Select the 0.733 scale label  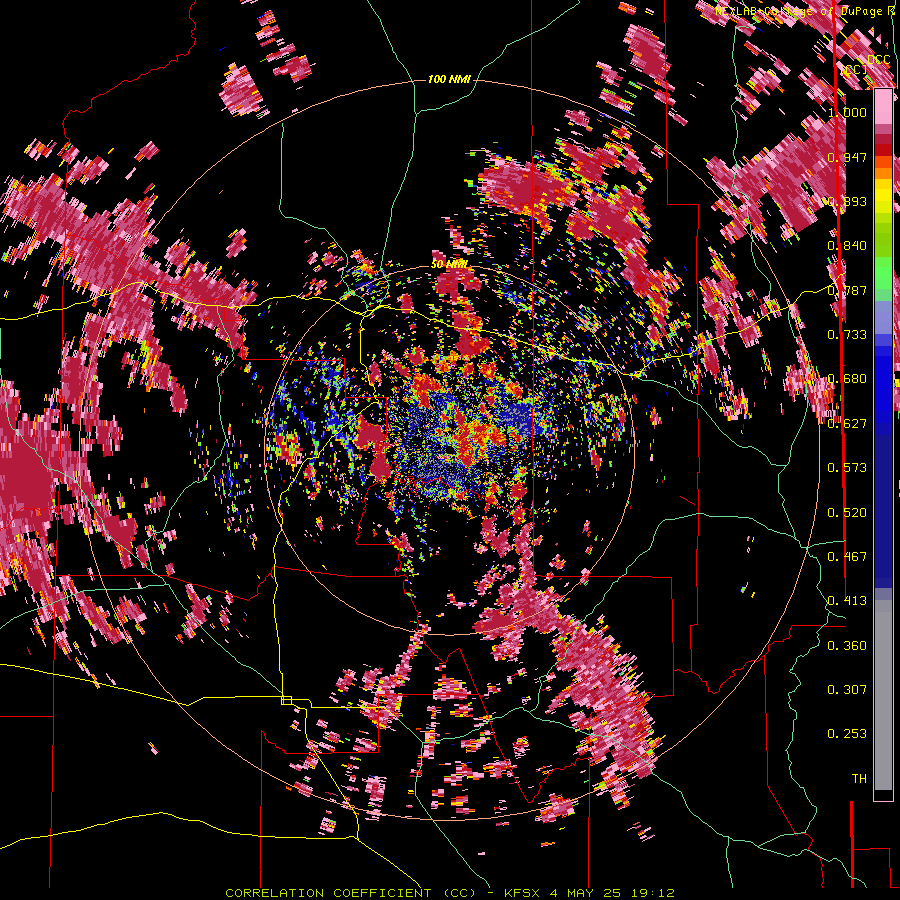(x=847, y=335)
